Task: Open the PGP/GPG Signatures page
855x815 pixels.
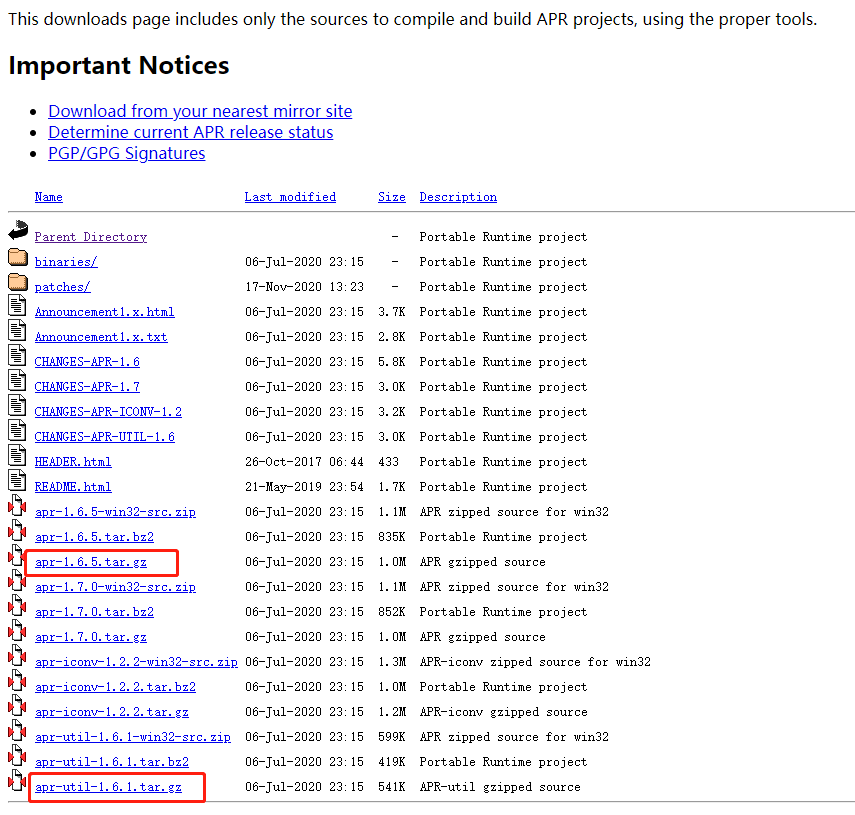Action: [126, 153]
